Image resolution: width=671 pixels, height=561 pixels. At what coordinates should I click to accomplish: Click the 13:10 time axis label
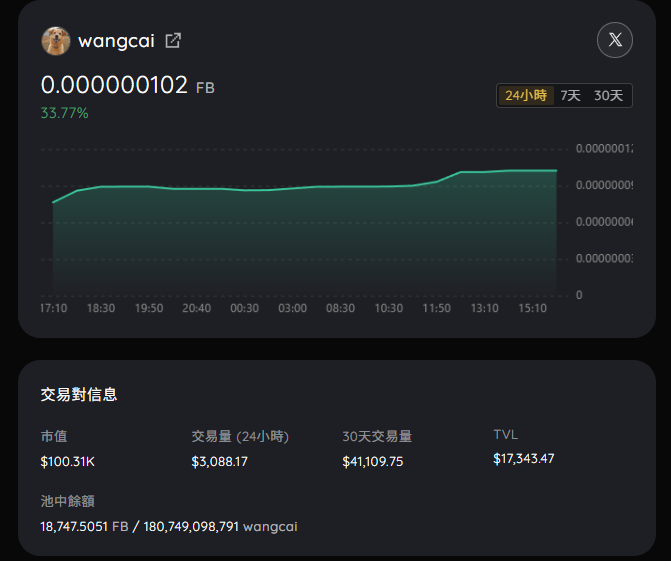tap(484, 308)
